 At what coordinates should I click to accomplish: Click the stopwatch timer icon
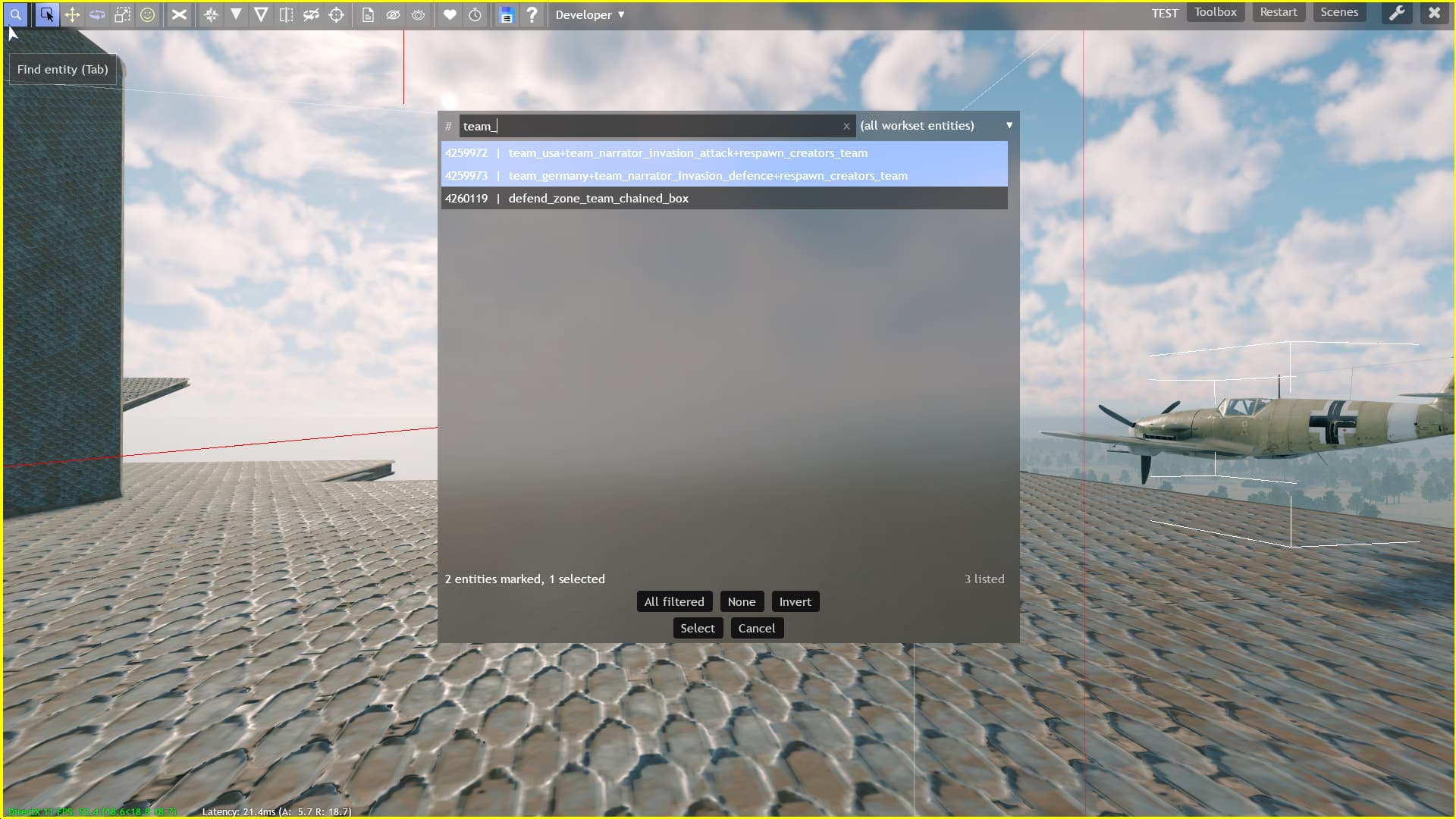click(475, 14)
